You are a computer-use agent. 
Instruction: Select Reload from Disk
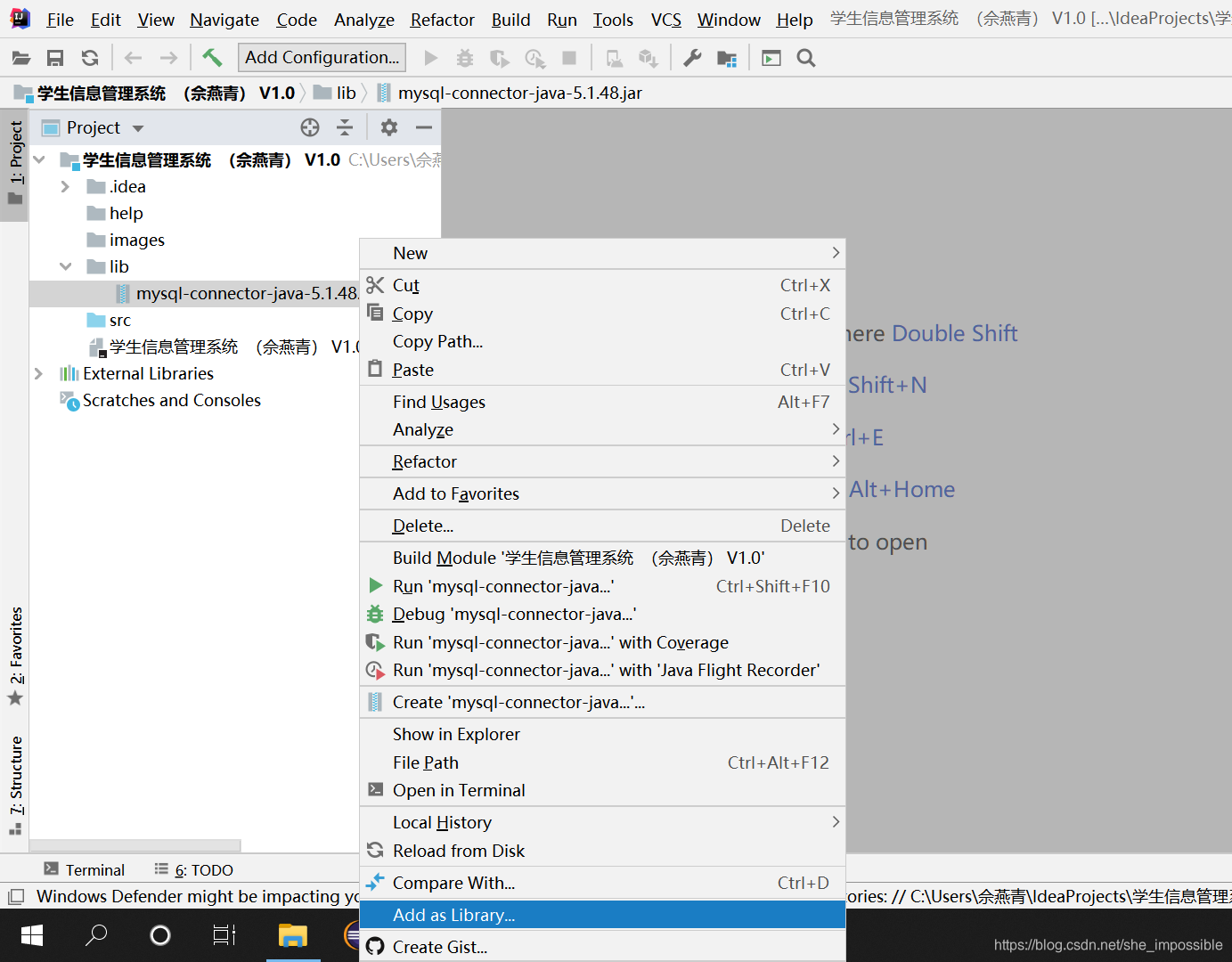click(602, 851)
